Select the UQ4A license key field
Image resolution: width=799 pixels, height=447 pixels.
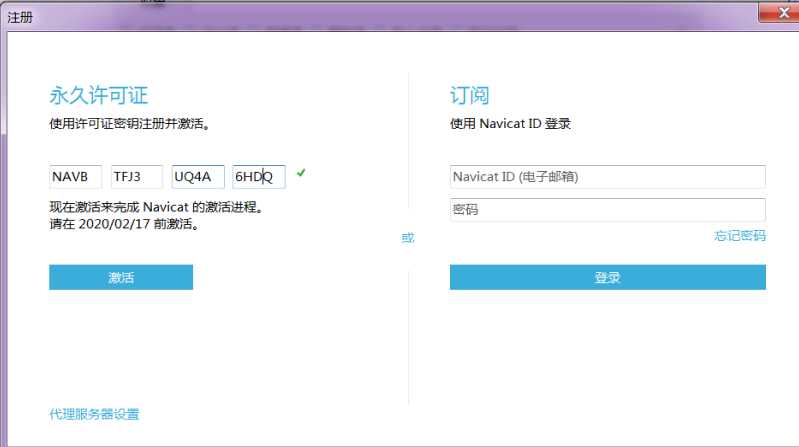[x=198, y=177]
